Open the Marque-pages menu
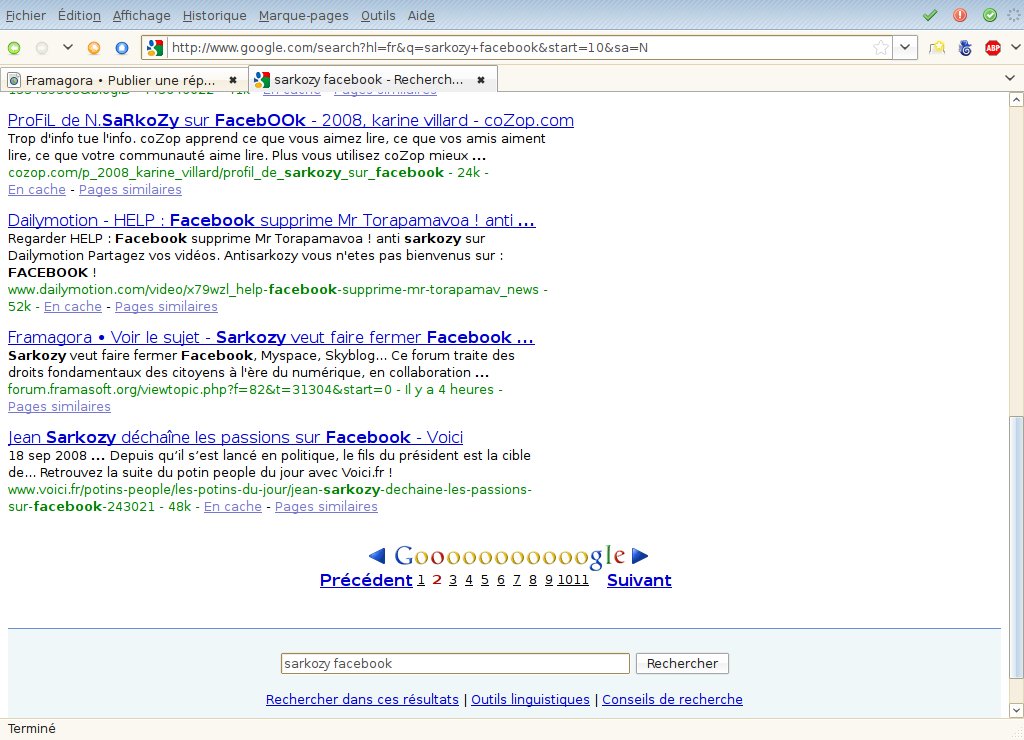Viewport: 1024px width, 740px height. click(x=304, y=16)
